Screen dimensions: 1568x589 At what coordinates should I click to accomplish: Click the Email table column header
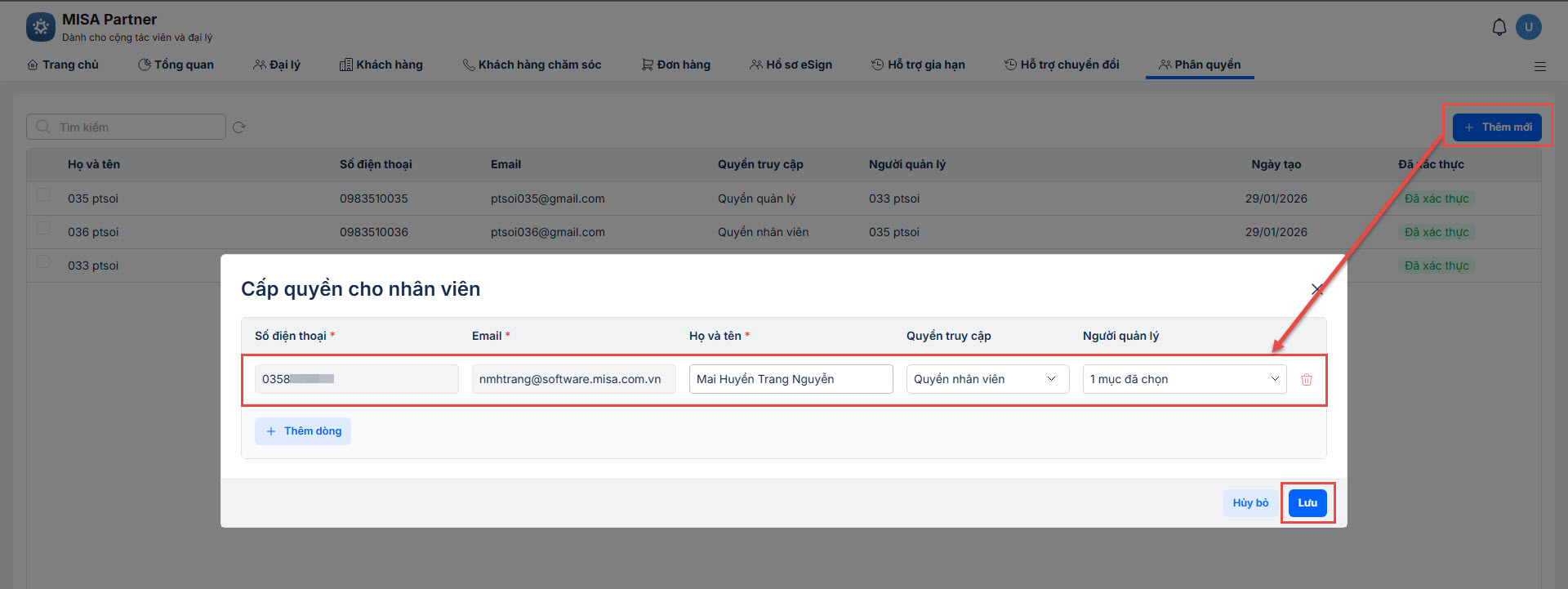(506, 164)
